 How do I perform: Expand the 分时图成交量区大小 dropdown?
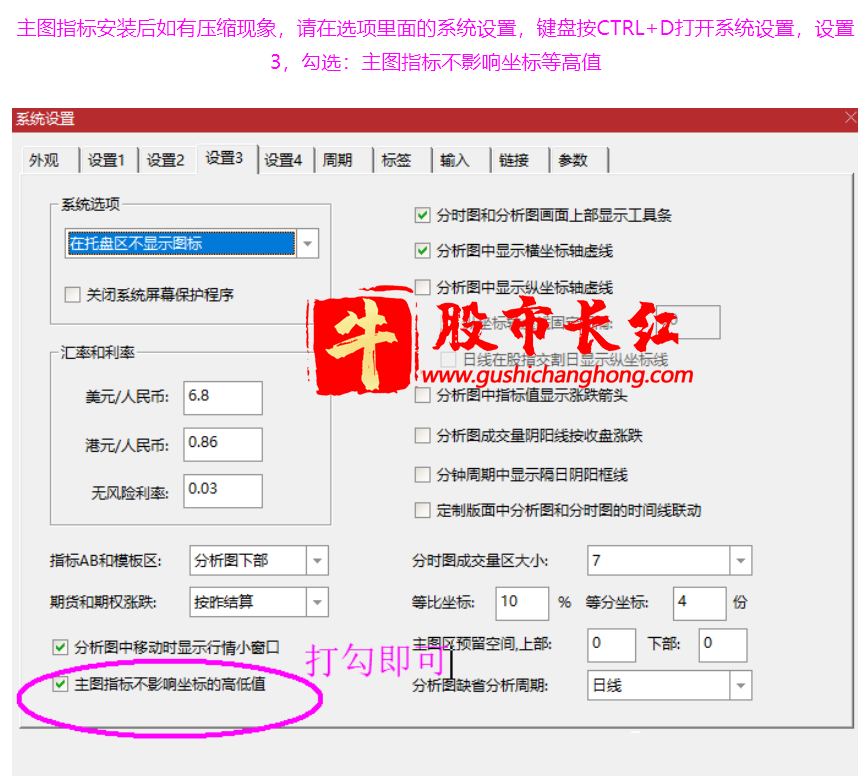coord(741,560)
